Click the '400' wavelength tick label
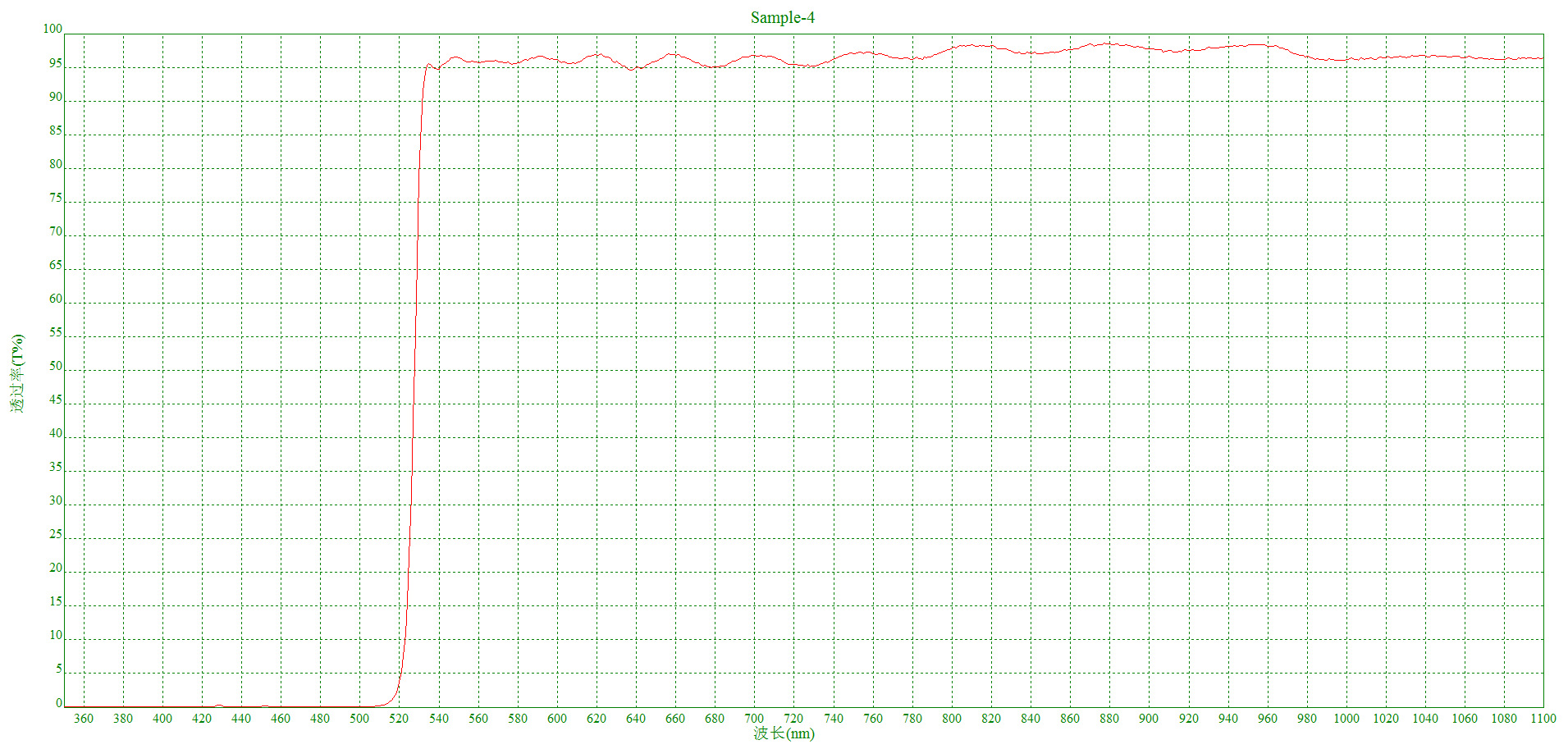The height and width of the screenshot is (749, 1568). click(162, 719)
